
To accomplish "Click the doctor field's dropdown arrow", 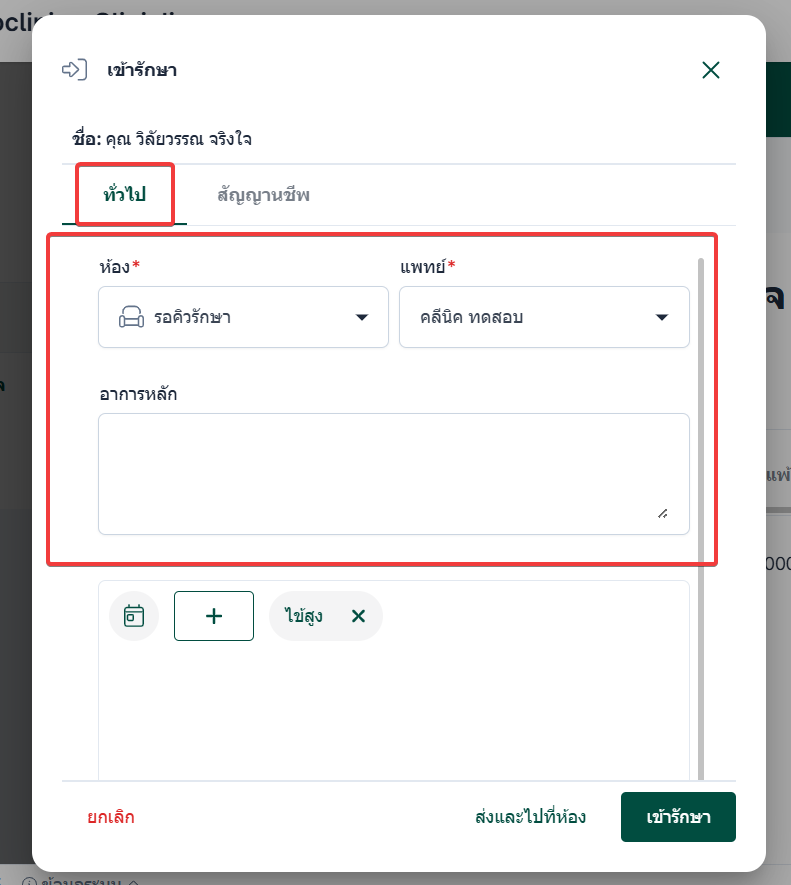I will [x=661, y=318].
